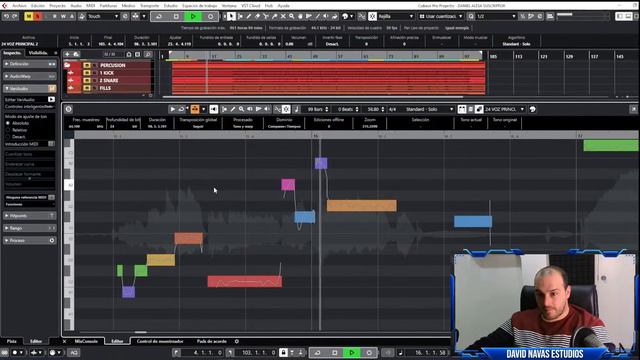Toggle the global Write (W) automation button

pyautogui.click(x=63, y=16)
